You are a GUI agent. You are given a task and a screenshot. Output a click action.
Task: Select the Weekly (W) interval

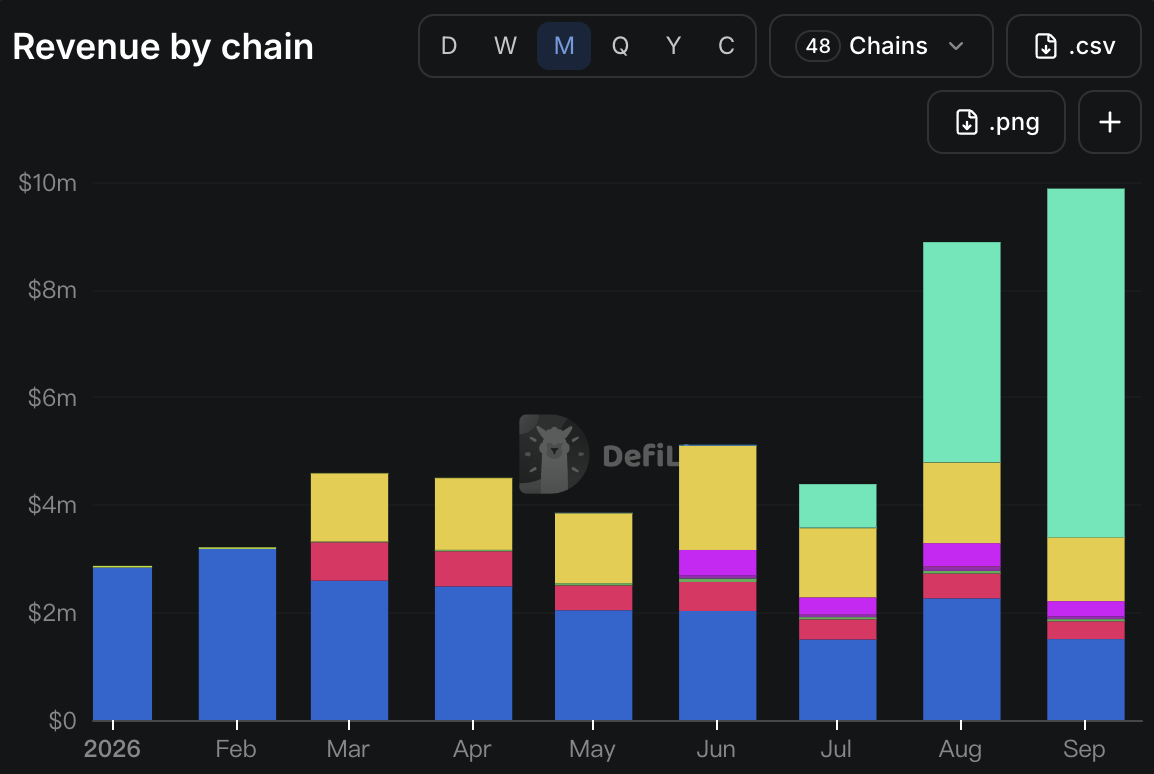tap(505, 46)
